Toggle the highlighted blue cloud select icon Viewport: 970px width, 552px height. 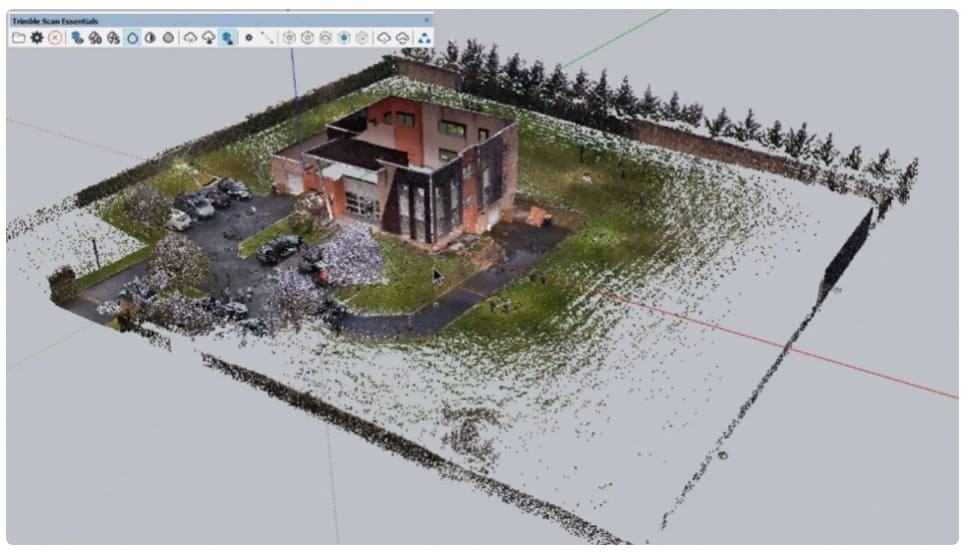(x=228, y=38)
